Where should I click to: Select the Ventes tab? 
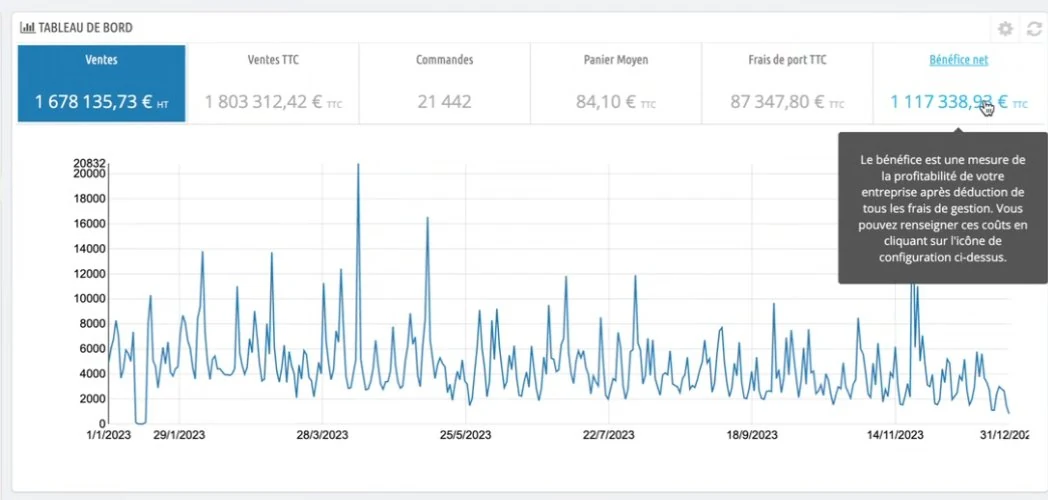pyautogui.click(x=102, y=84)
